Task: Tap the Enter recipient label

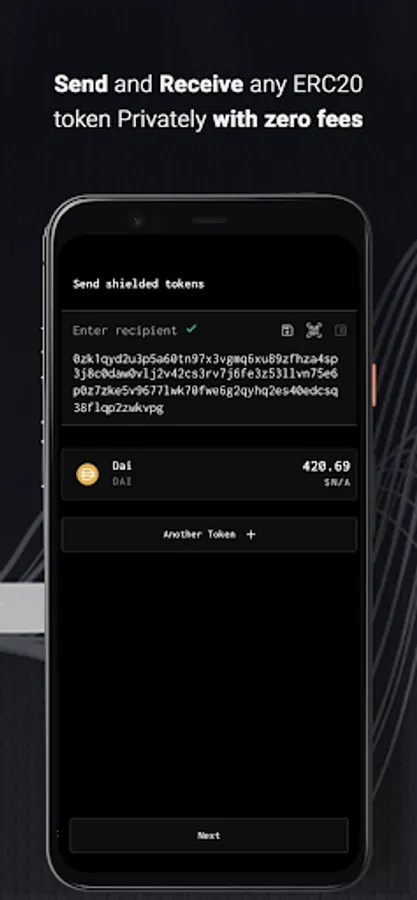Action: coord(125,331)
